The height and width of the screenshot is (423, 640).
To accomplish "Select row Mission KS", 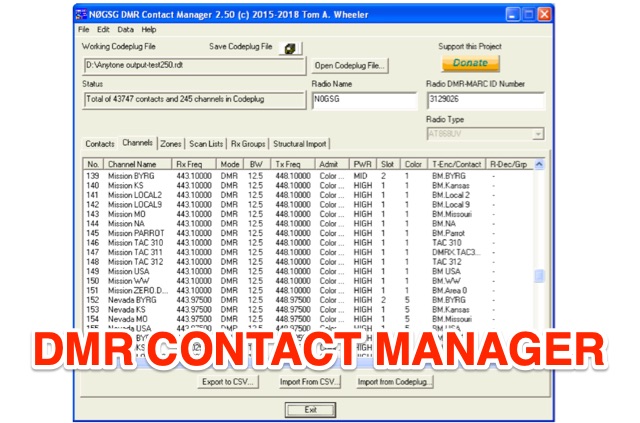I will point(308,185).
